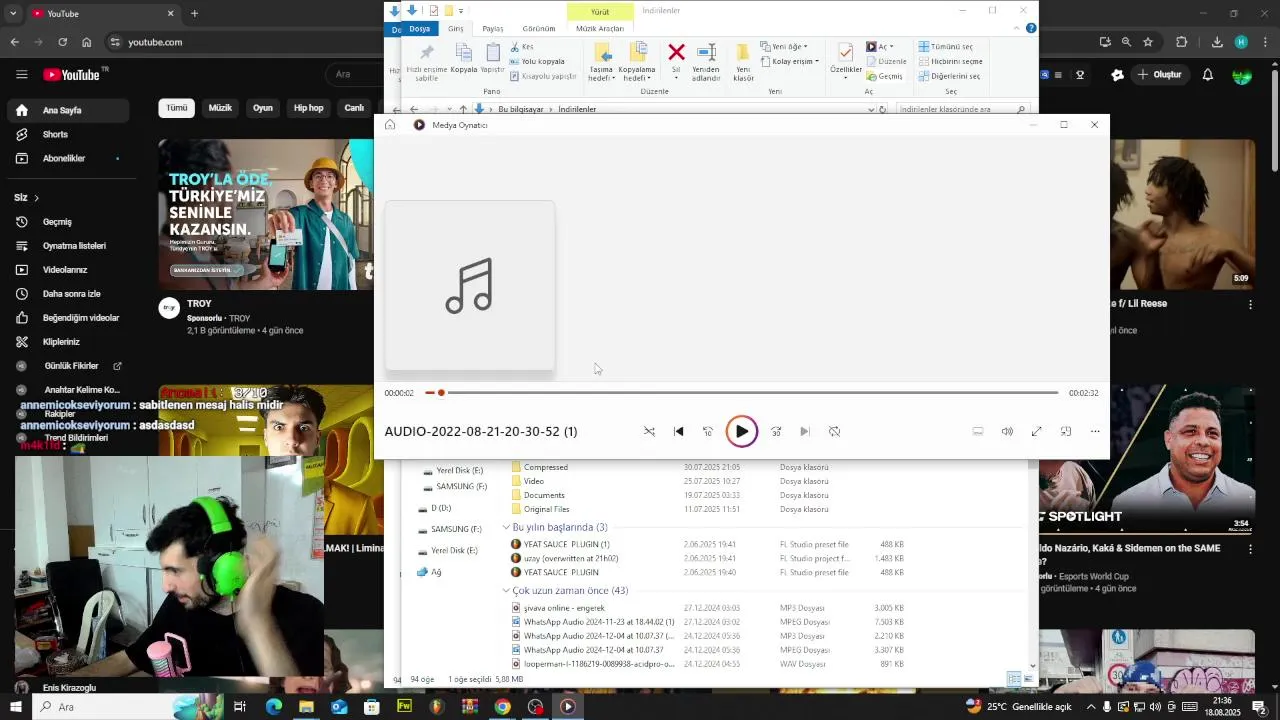Seek along the media player progress bar
Viewport: 1280px width, 720px height.
pyautogui.click(x=741, y=393)
